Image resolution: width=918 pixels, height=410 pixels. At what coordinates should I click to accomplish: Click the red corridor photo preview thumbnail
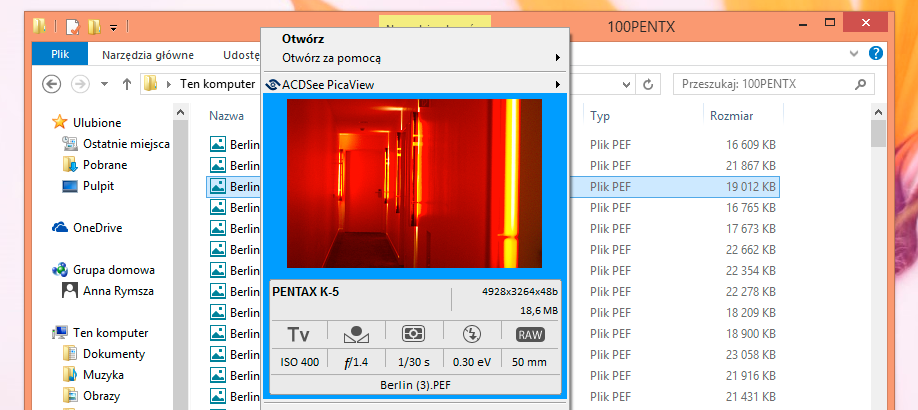coord(415,183)
